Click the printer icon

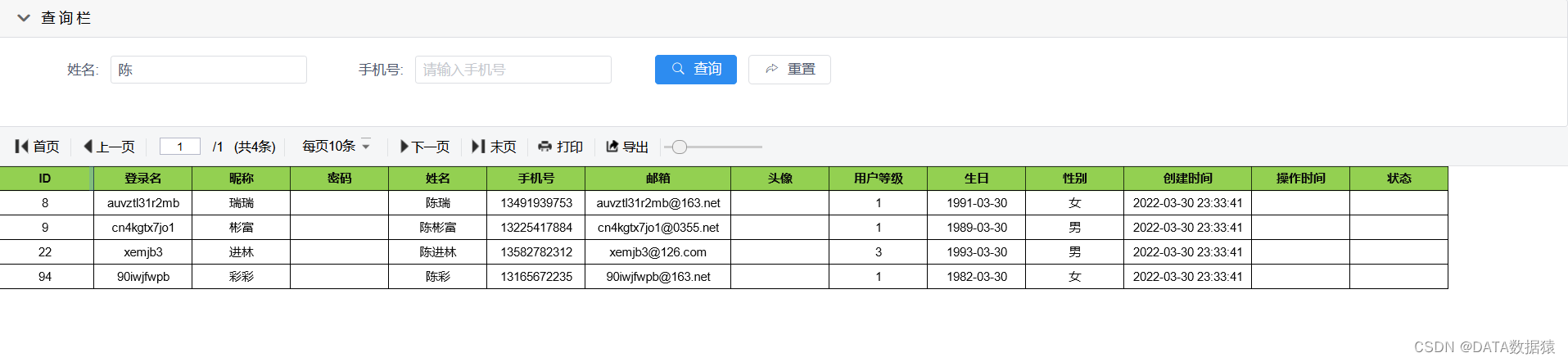pyautogui.click(x=545, y=147)
